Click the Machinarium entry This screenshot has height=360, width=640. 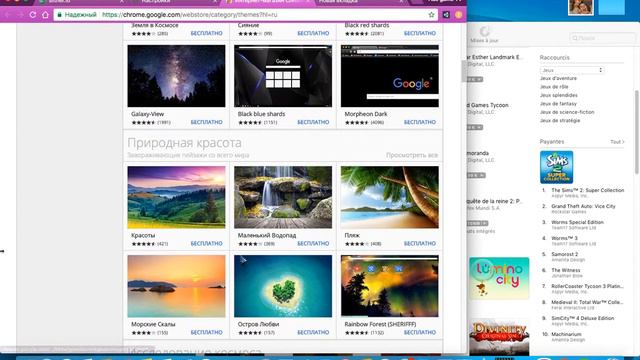coord(566,334)
